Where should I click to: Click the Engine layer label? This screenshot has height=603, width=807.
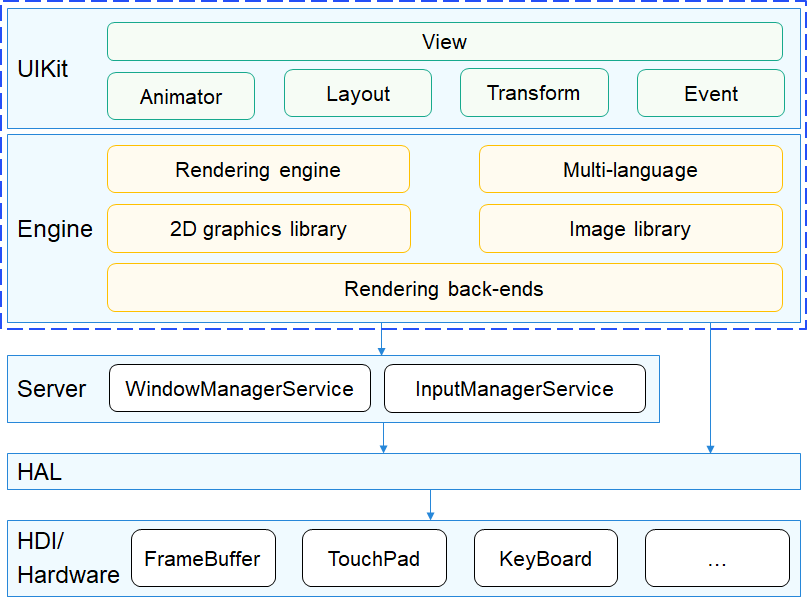pyautogui.click(x=55, y=229)
